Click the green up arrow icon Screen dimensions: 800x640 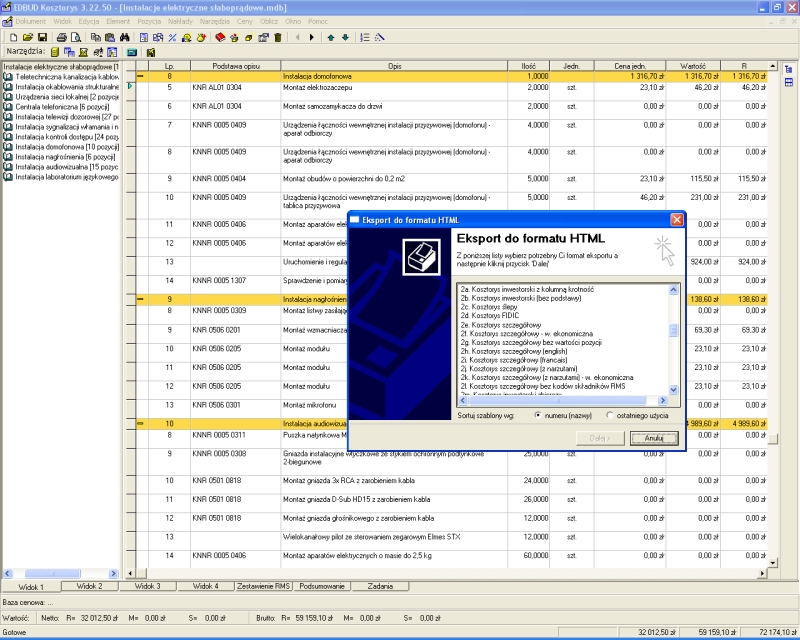[330, 37]
